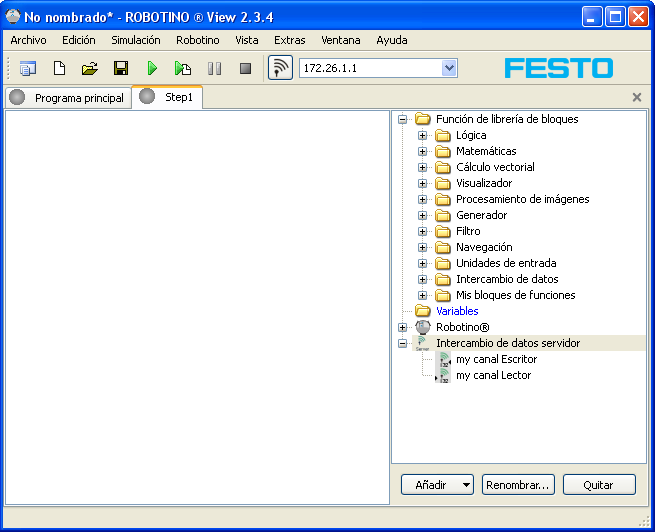This screenshot has height=532, width=655.
Task: Select Procesamiento de imágenes label
Action: 523,199
